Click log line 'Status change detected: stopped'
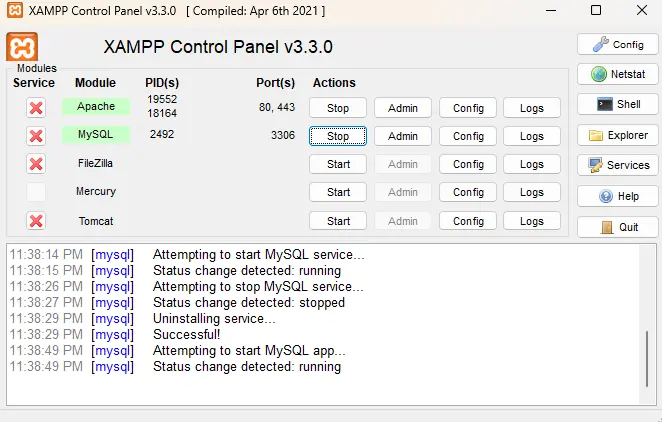The image size is (662, 422). (x=249, y=303)
